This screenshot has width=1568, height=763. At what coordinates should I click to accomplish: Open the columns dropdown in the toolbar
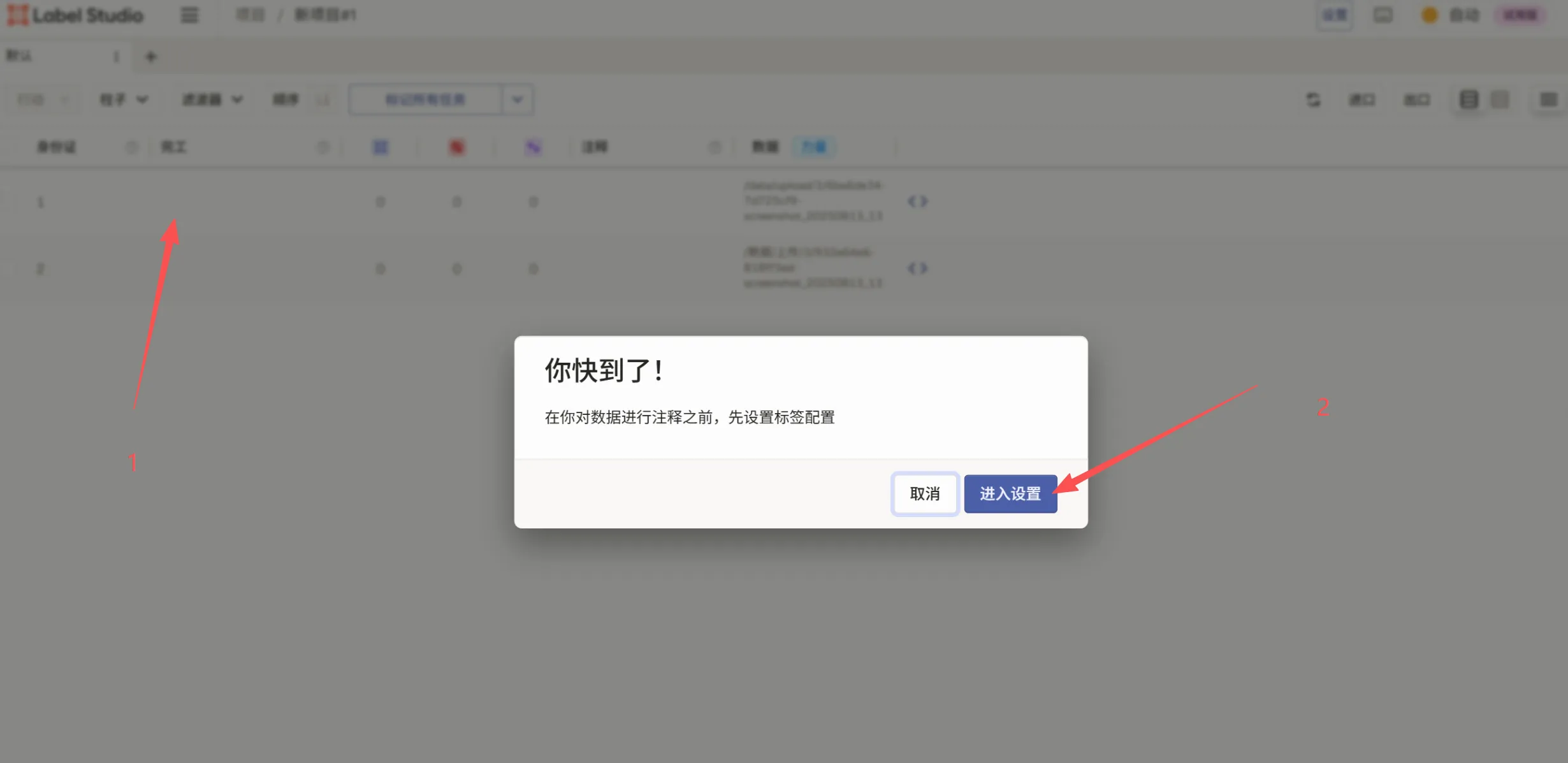124,99
